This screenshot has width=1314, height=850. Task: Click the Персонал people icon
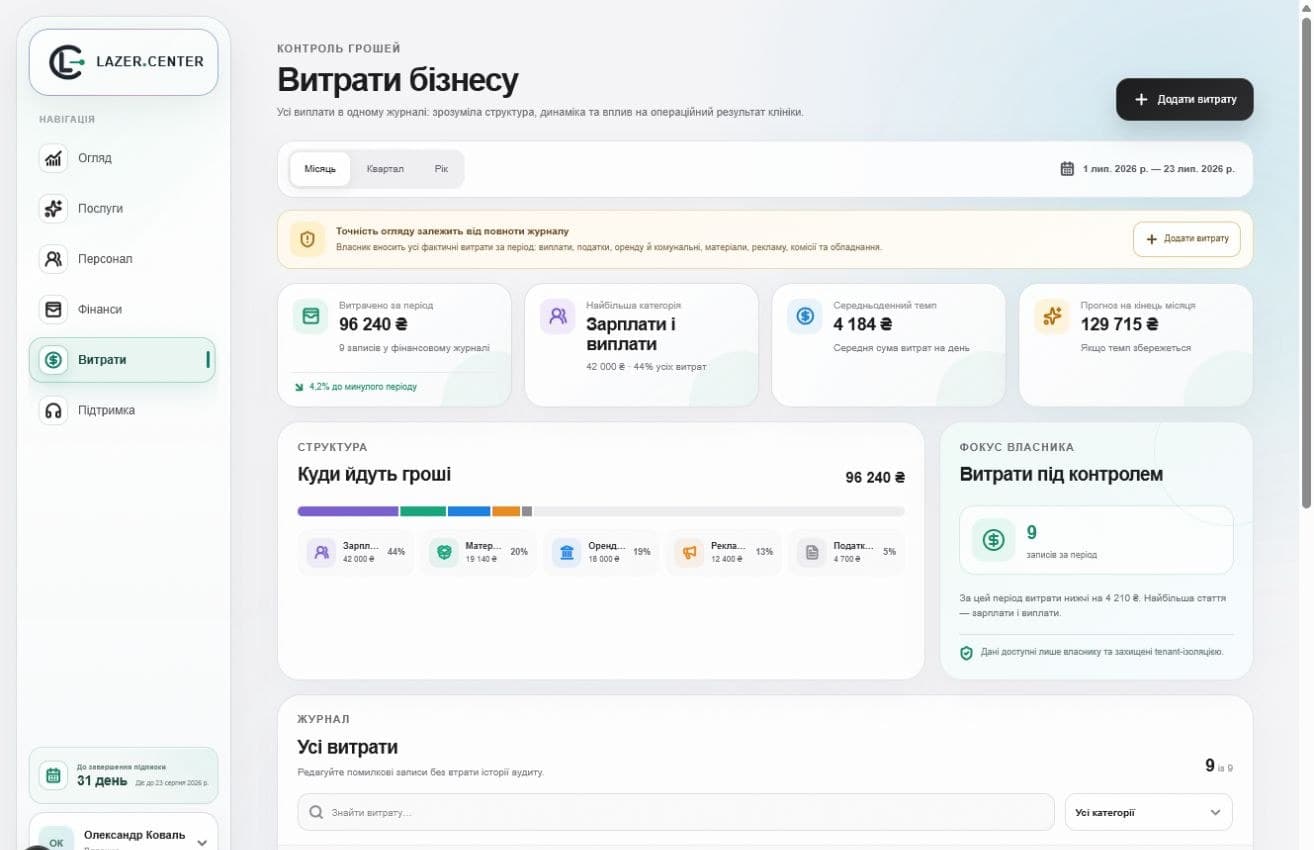pos(53,259)
